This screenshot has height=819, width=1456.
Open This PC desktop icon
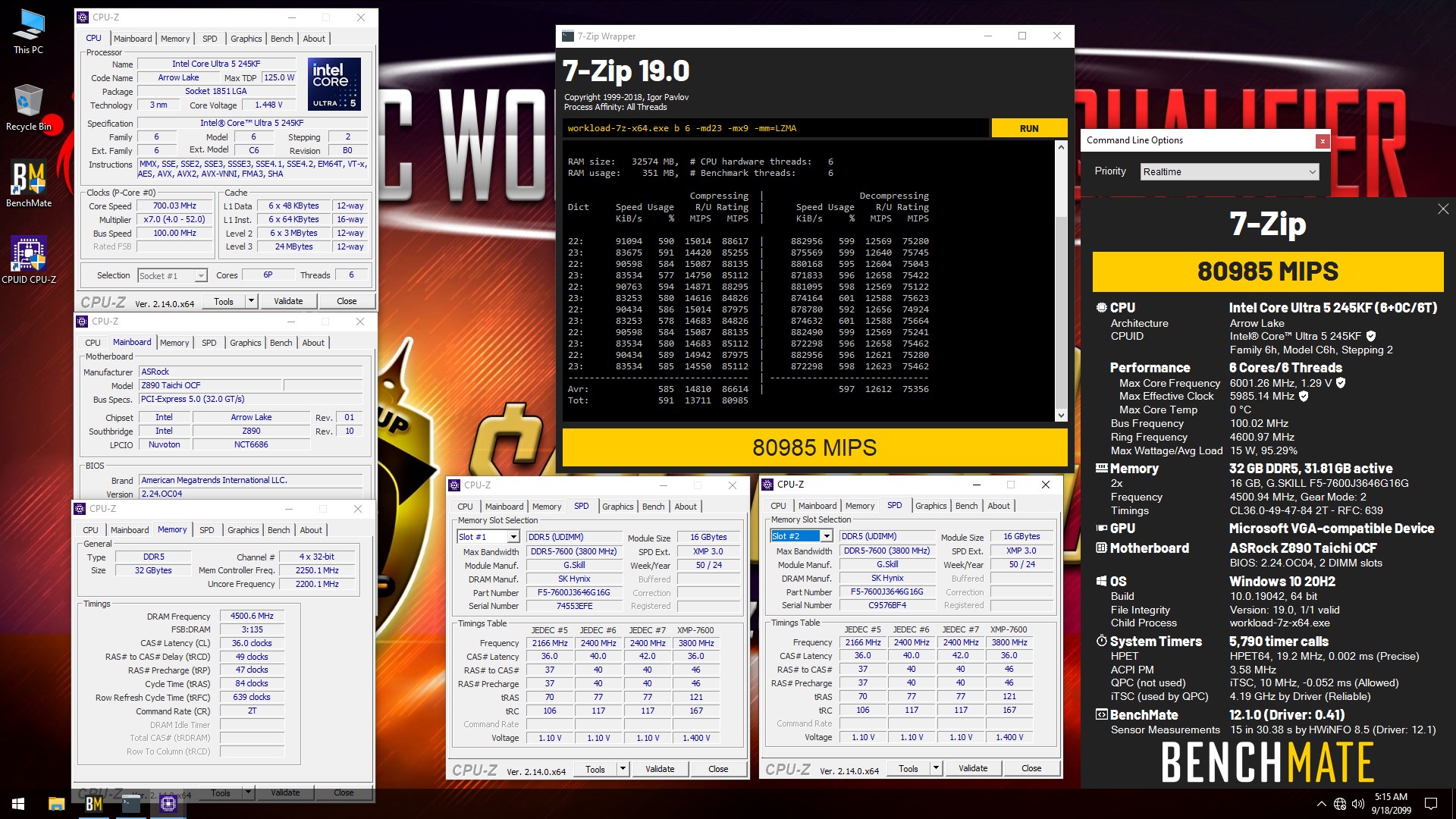(x=28, y=31)
